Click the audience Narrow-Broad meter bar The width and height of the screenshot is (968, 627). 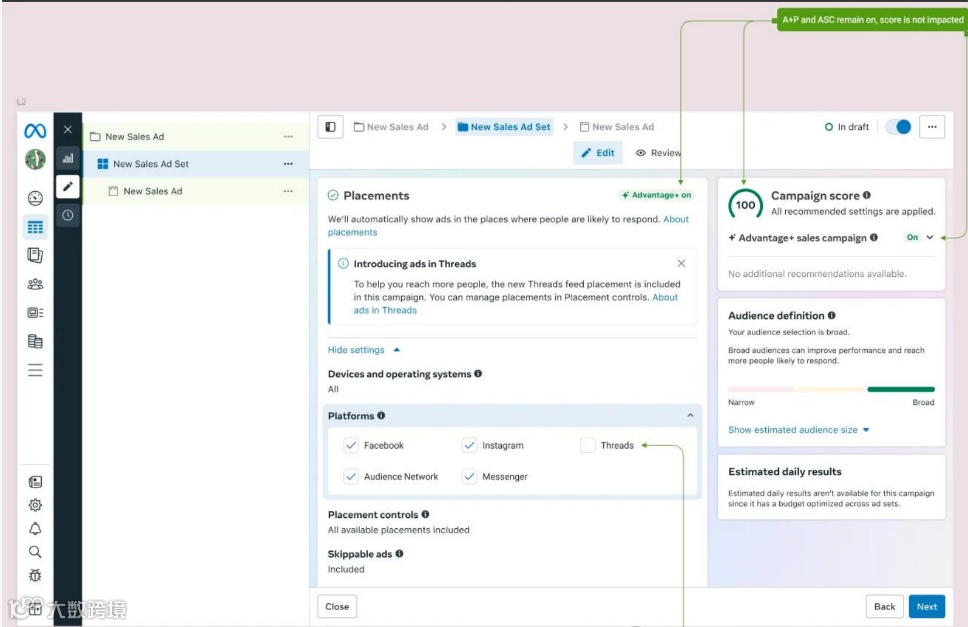click(x=831, y=389)
